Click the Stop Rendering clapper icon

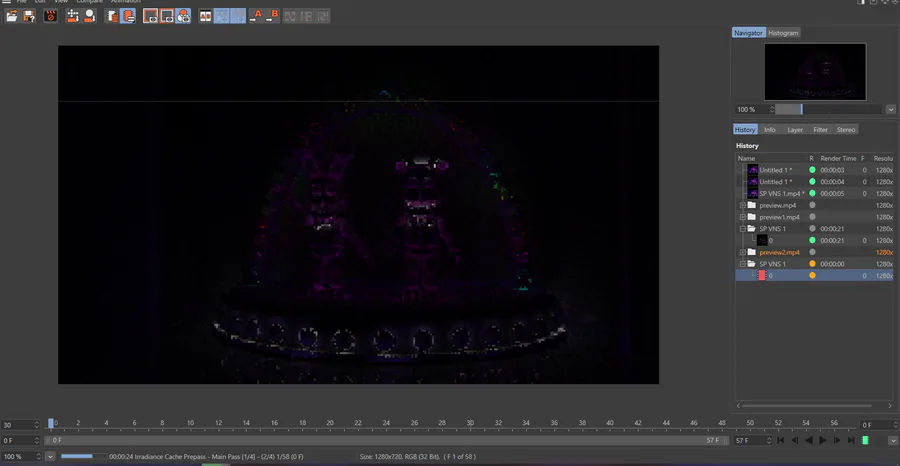point(51,16)
